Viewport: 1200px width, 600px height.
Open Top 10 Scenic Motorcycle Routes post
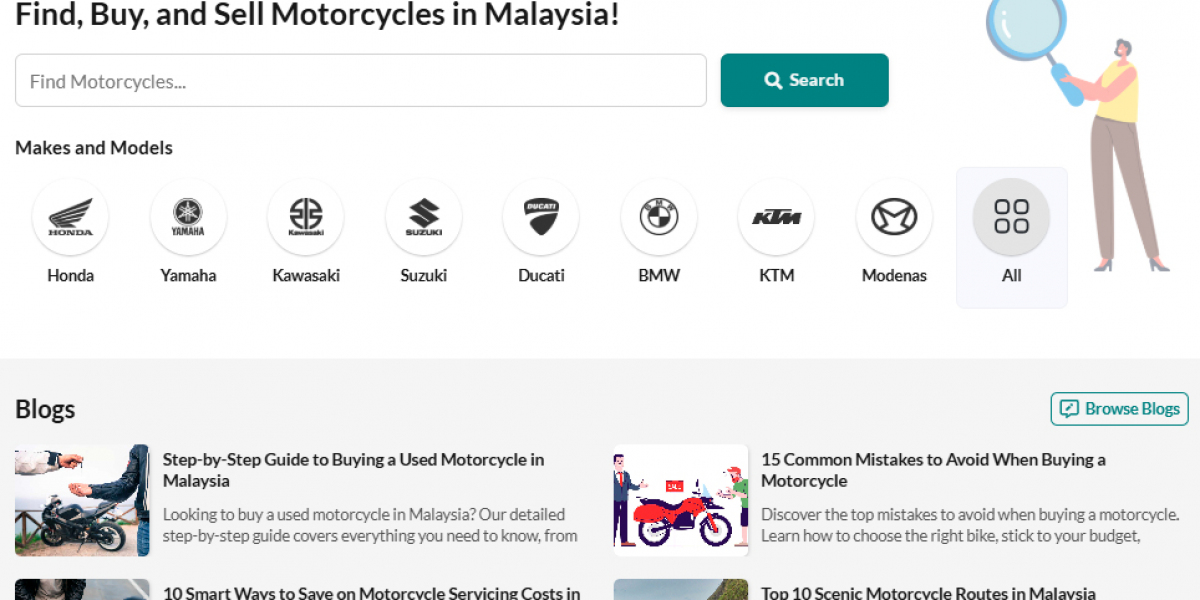click(x=928, y=592)
